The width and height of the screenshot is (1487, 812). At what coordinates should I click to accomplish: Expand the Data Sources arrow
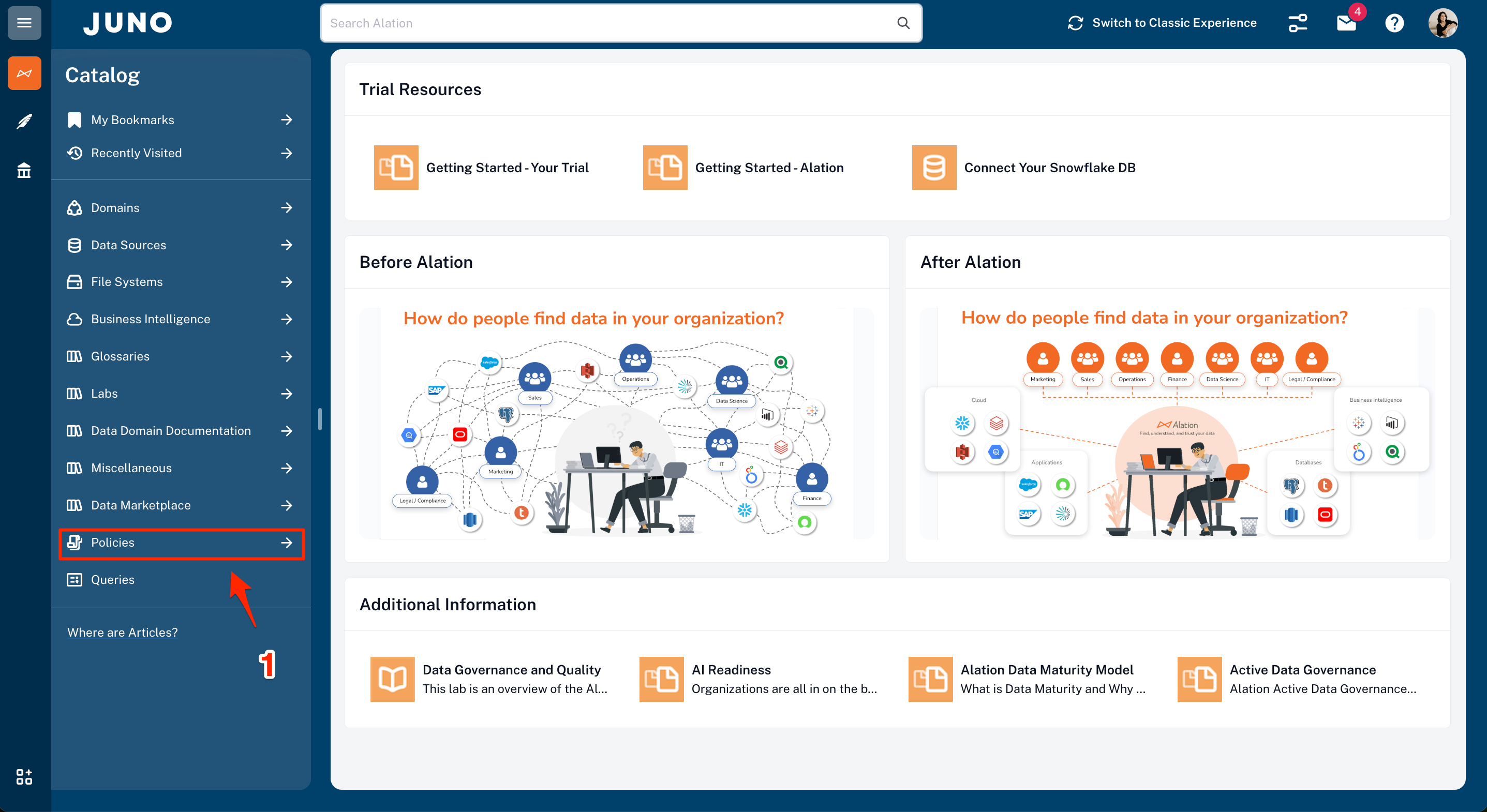pyautogui.click(x=287, y=245)
